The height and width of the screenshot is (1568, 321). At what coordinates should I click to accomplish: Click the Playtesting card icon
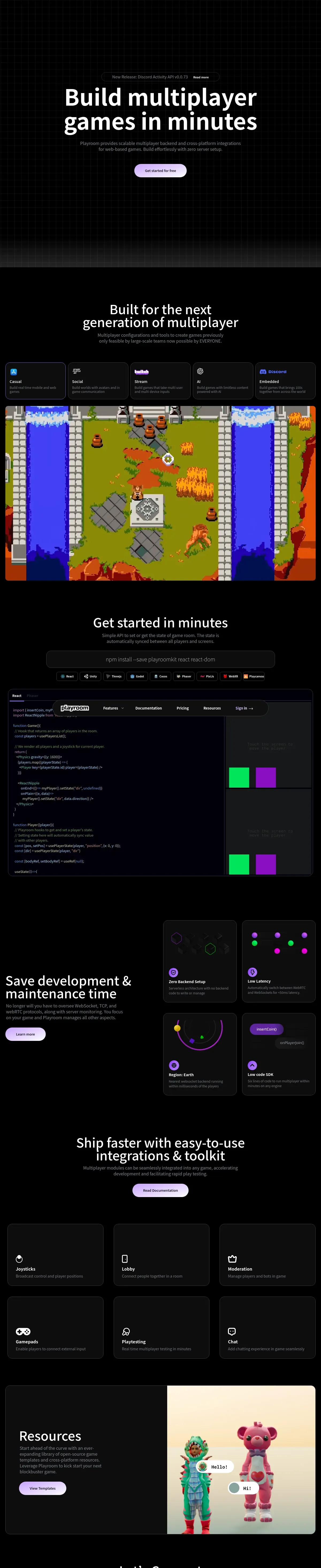pyautogui.click(x=125, y=1331)
